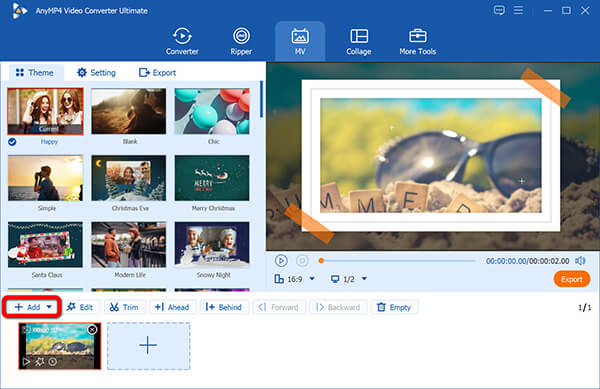Open More Tools toolbox

(x=417, y=41)
